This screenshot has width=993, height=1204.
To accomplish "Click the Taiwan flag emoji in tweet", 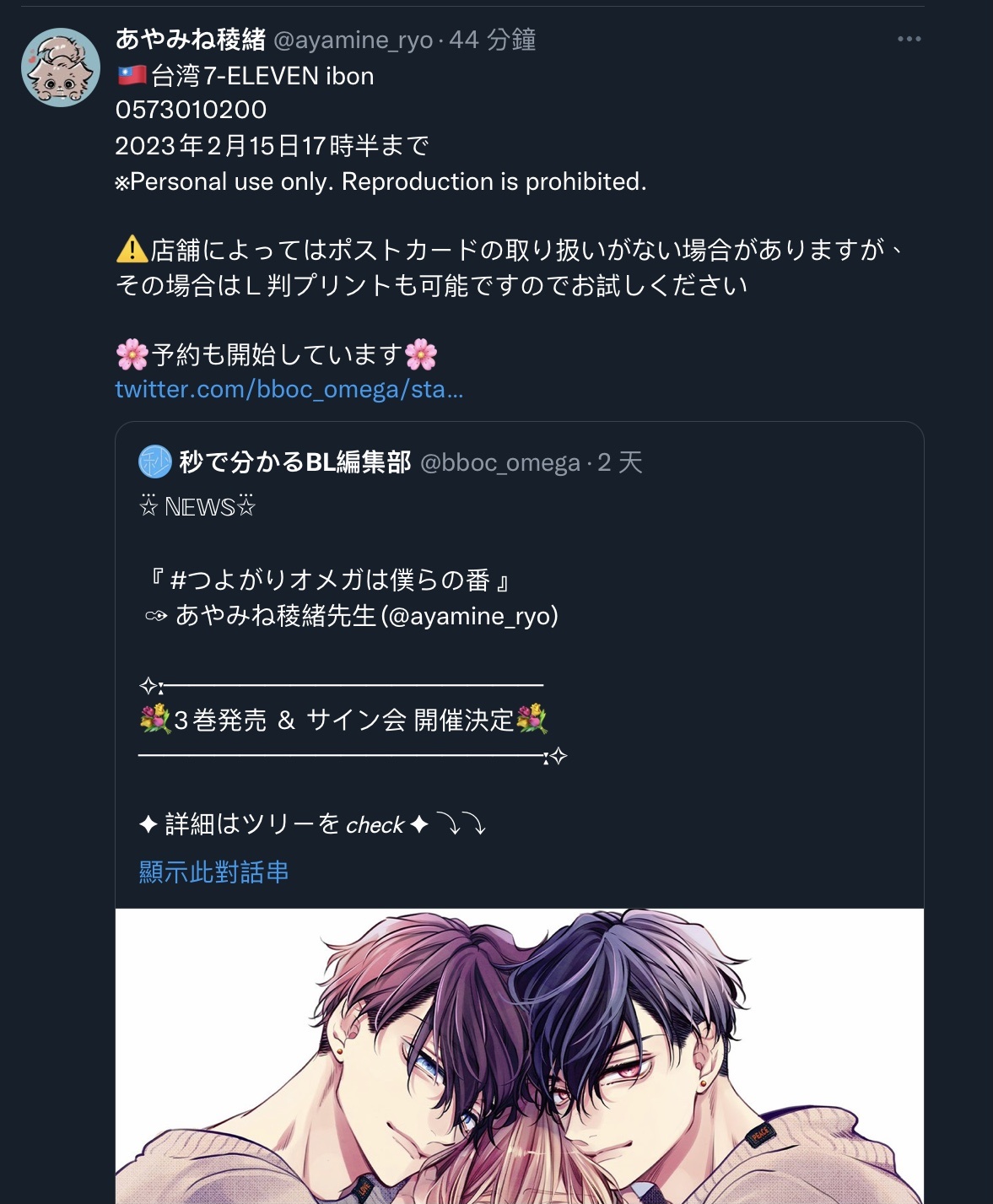I will click(x=132, y=76).
